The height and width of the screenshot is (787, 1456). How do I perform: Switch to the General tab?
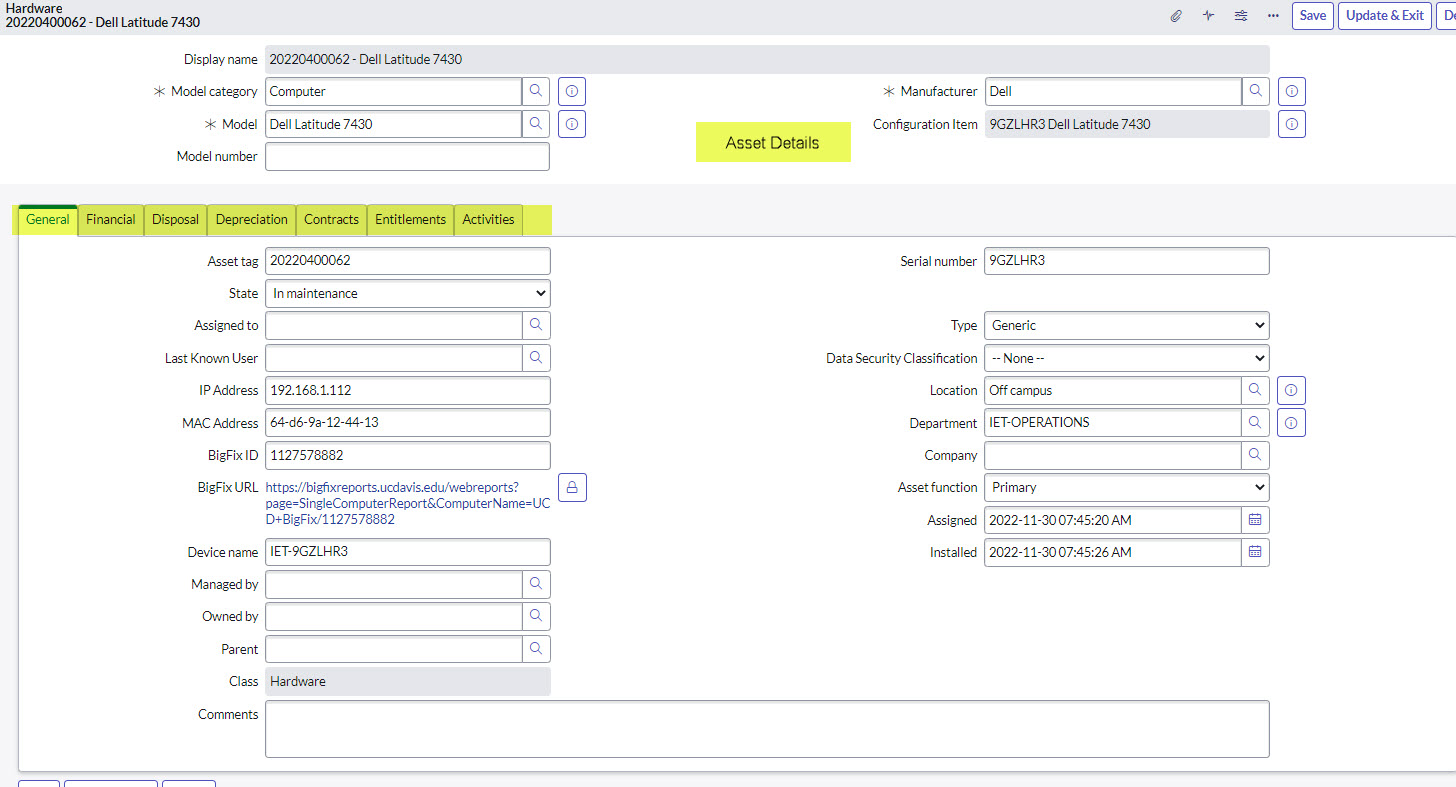click(48, 220)
